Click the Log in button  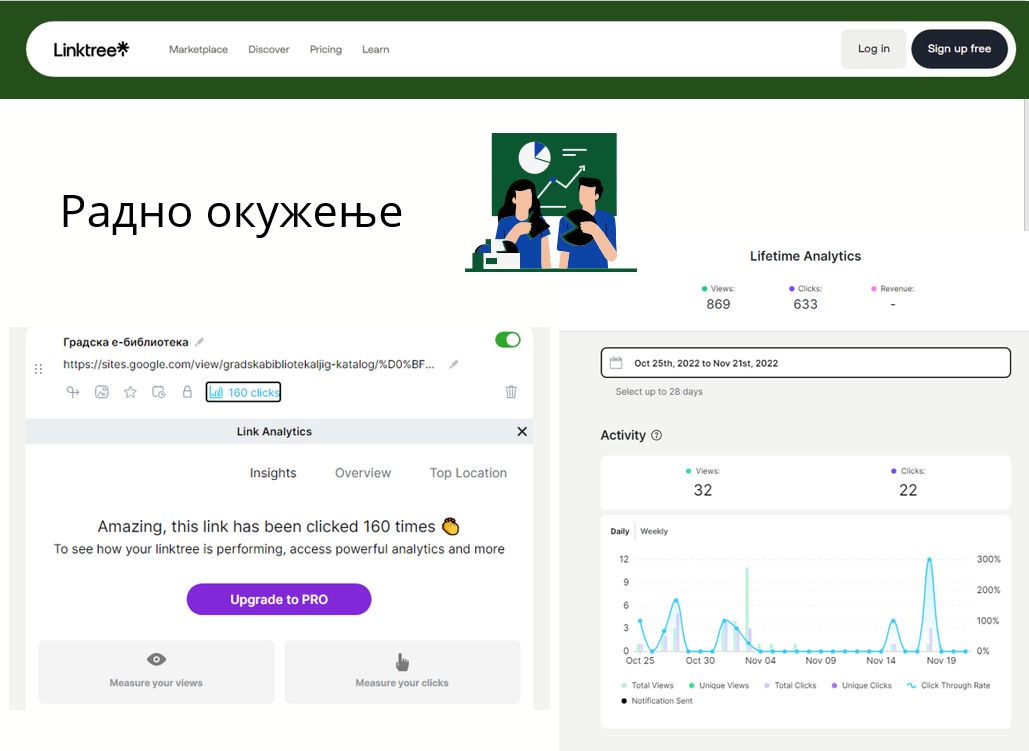873,49
